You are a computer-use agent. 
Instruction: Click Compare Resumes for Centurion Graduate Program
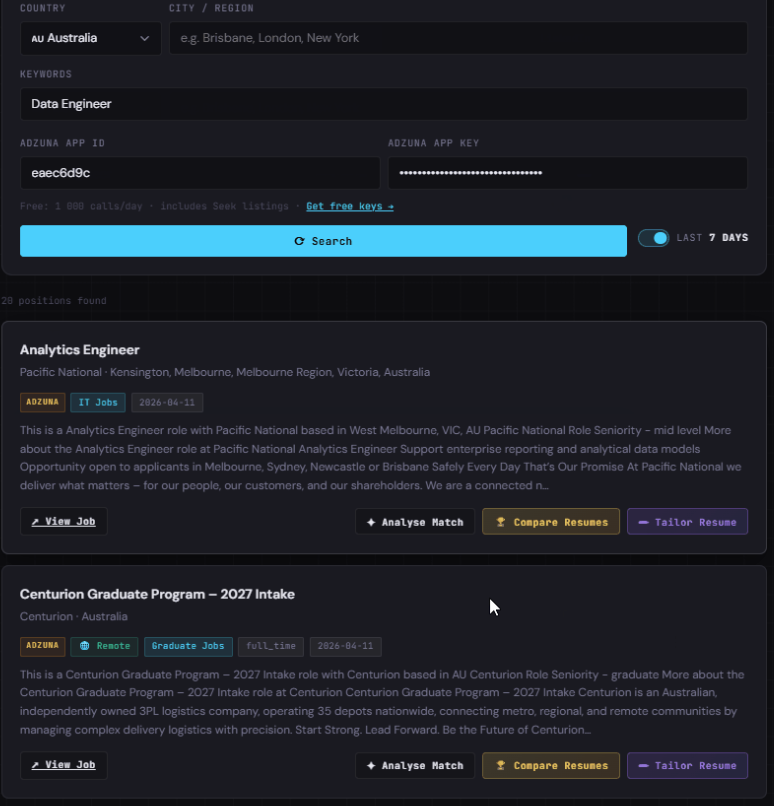551,765
